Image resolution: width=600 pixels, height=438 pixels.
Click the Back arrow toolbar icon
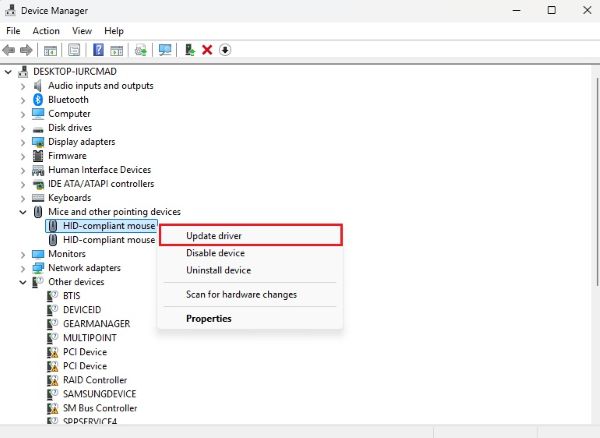click(8, 50)
